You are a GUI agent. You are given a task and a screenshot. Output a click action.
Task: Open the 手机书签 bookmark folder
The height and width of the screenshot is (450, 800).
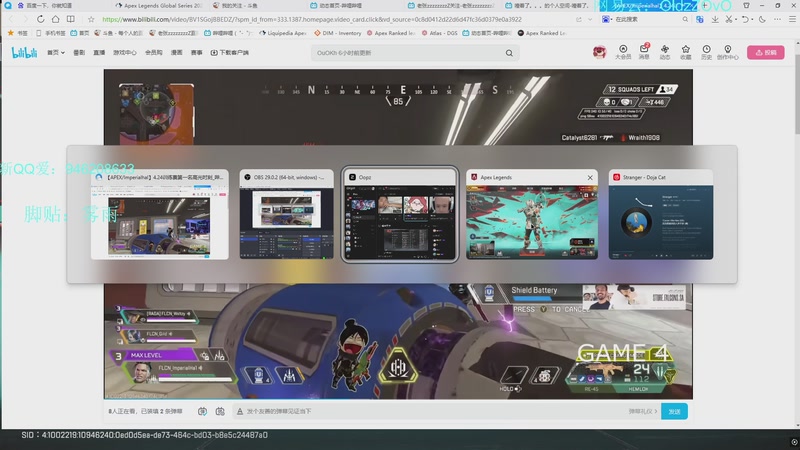(51, 33)
